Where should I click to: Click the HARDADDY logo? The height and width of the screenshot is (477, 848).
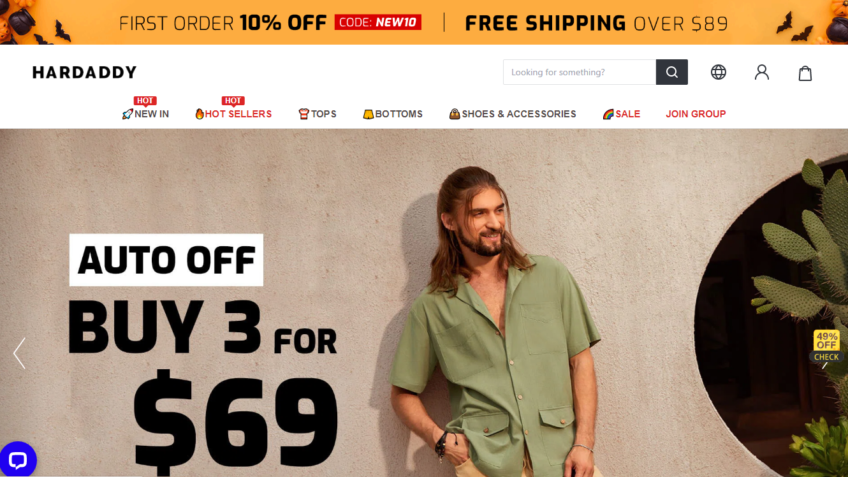coord(84,72)
